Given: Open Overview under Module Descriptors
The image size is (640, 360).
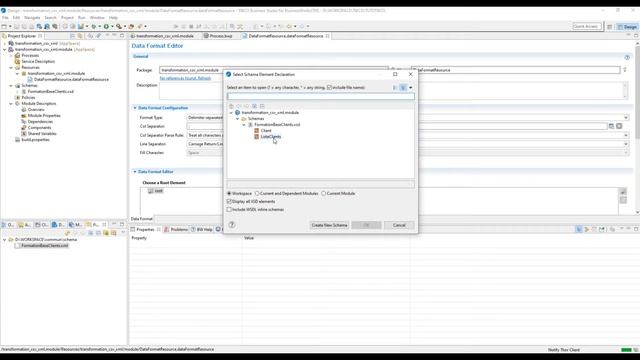Looking at the screenshot, I should 36,109.
